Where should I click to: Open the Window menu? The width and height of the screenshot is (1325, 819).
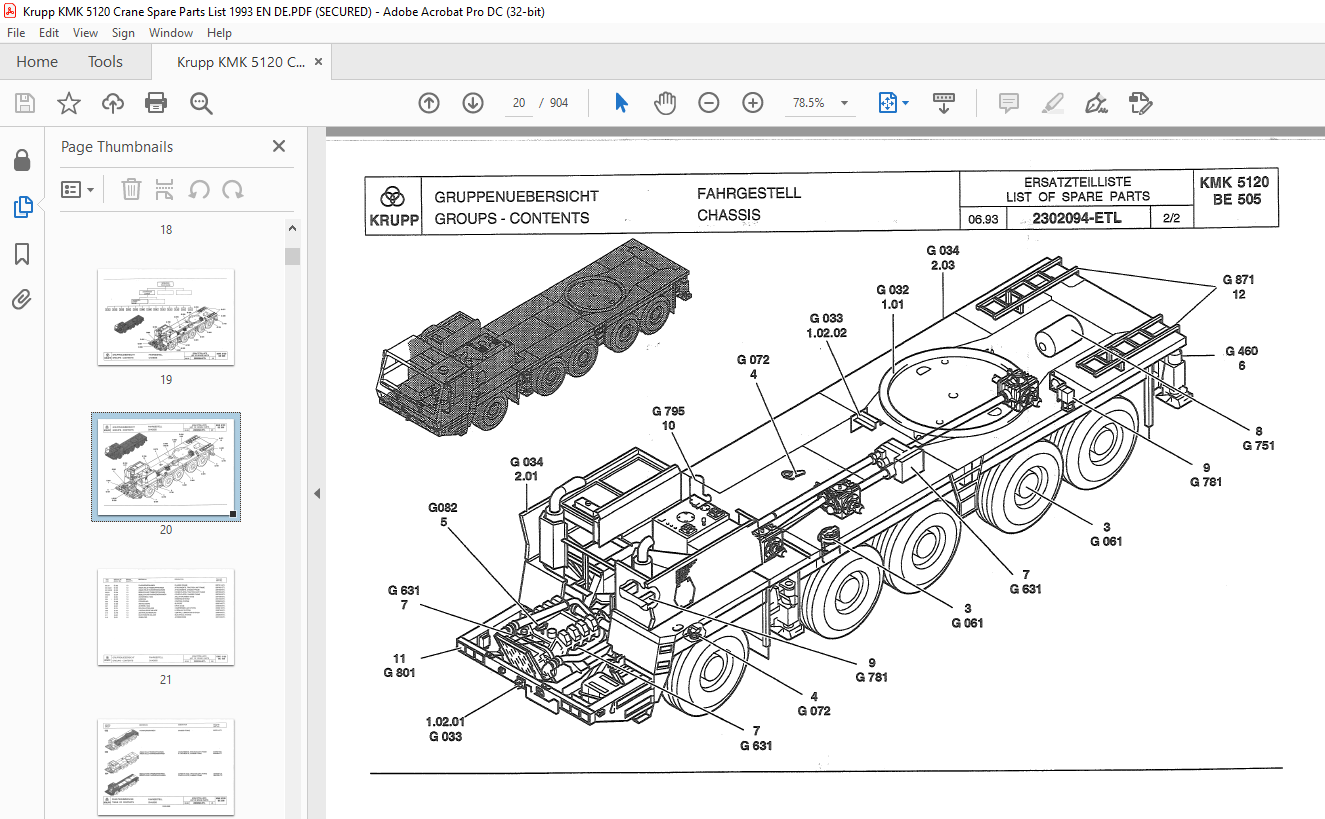click(171, 32)
